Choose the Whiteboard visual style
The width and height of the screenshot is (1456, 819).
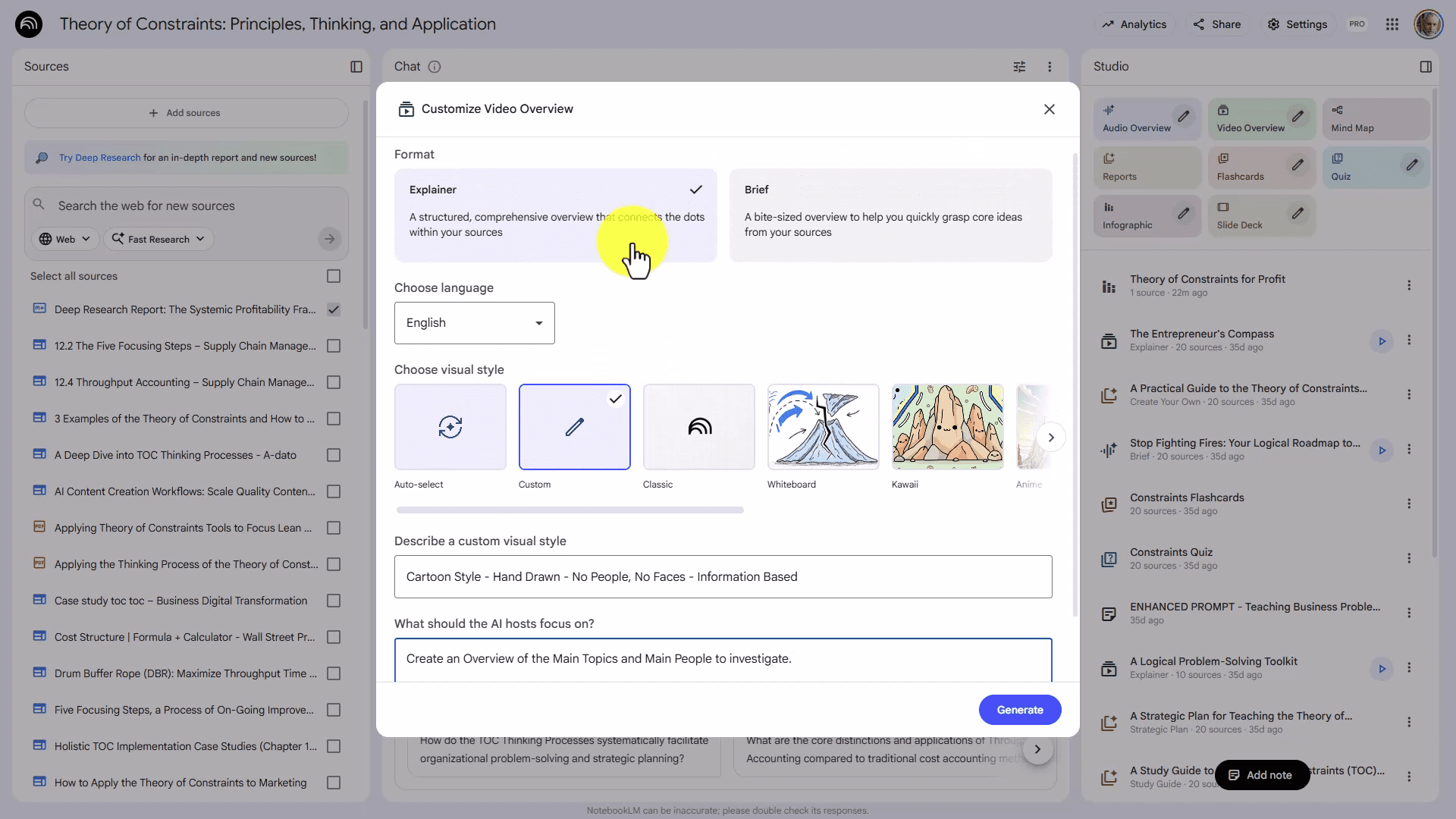pos(823,427)
